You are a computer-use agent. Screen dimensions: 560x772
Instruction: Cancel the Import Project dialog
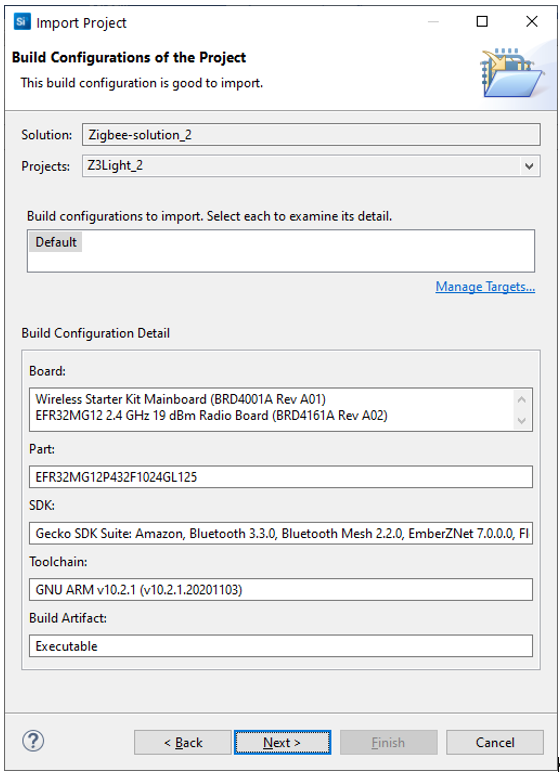coord(495,742)
